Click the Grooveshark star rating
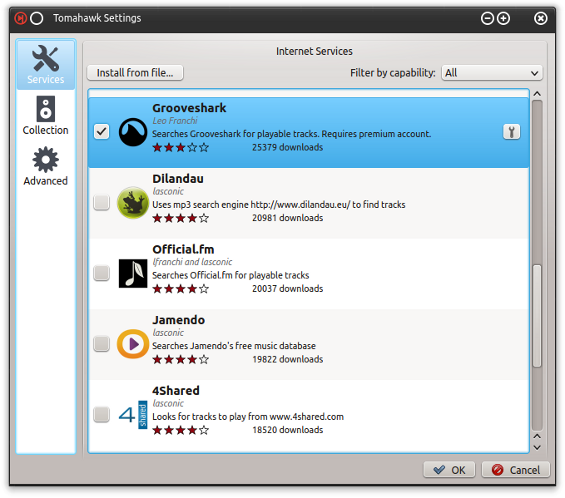Viewport: 565px width, 498px height. 181,147
